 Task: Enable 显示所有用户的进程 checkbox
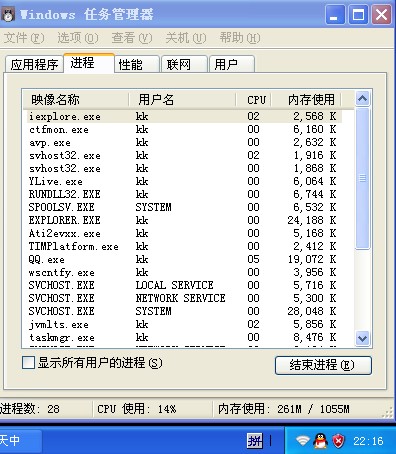pyautogui.click(x=28, y=362)
